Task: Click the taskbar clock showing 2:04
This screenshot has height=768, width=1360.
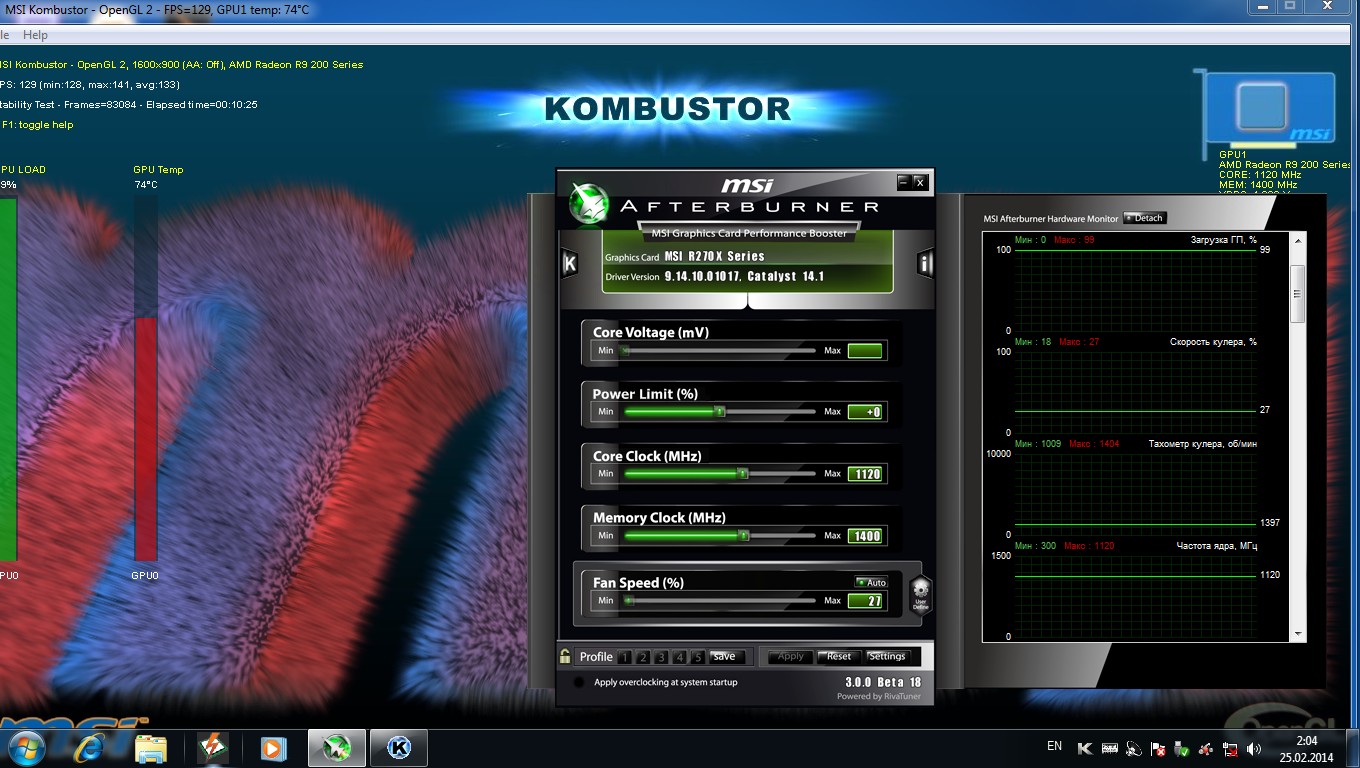Action: click(x=1306, y=748)
